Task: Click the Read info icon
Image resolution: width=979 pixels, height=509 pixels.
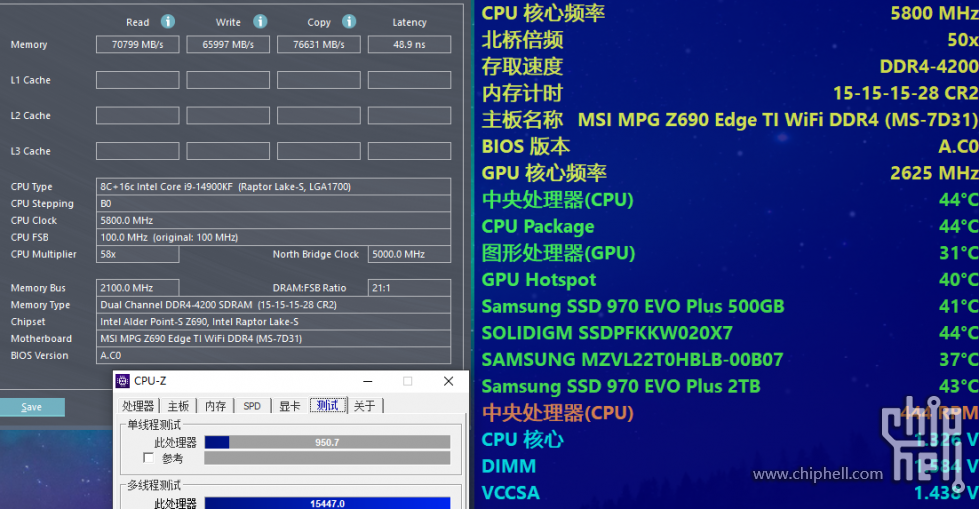Action: [168, 22]
